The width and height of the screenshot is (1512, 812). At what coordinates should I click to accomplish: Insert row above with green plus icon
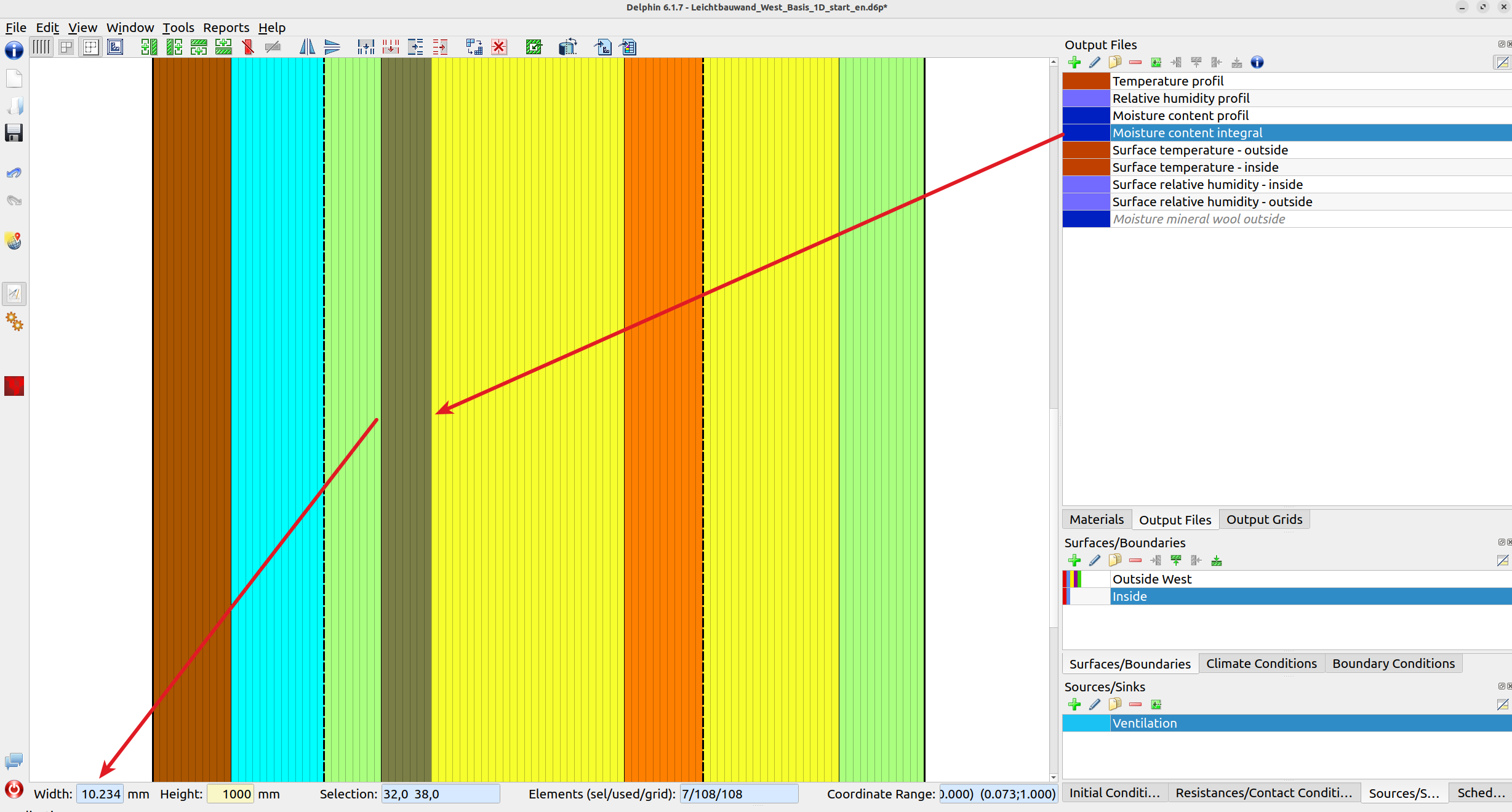(x=199, y=47)
